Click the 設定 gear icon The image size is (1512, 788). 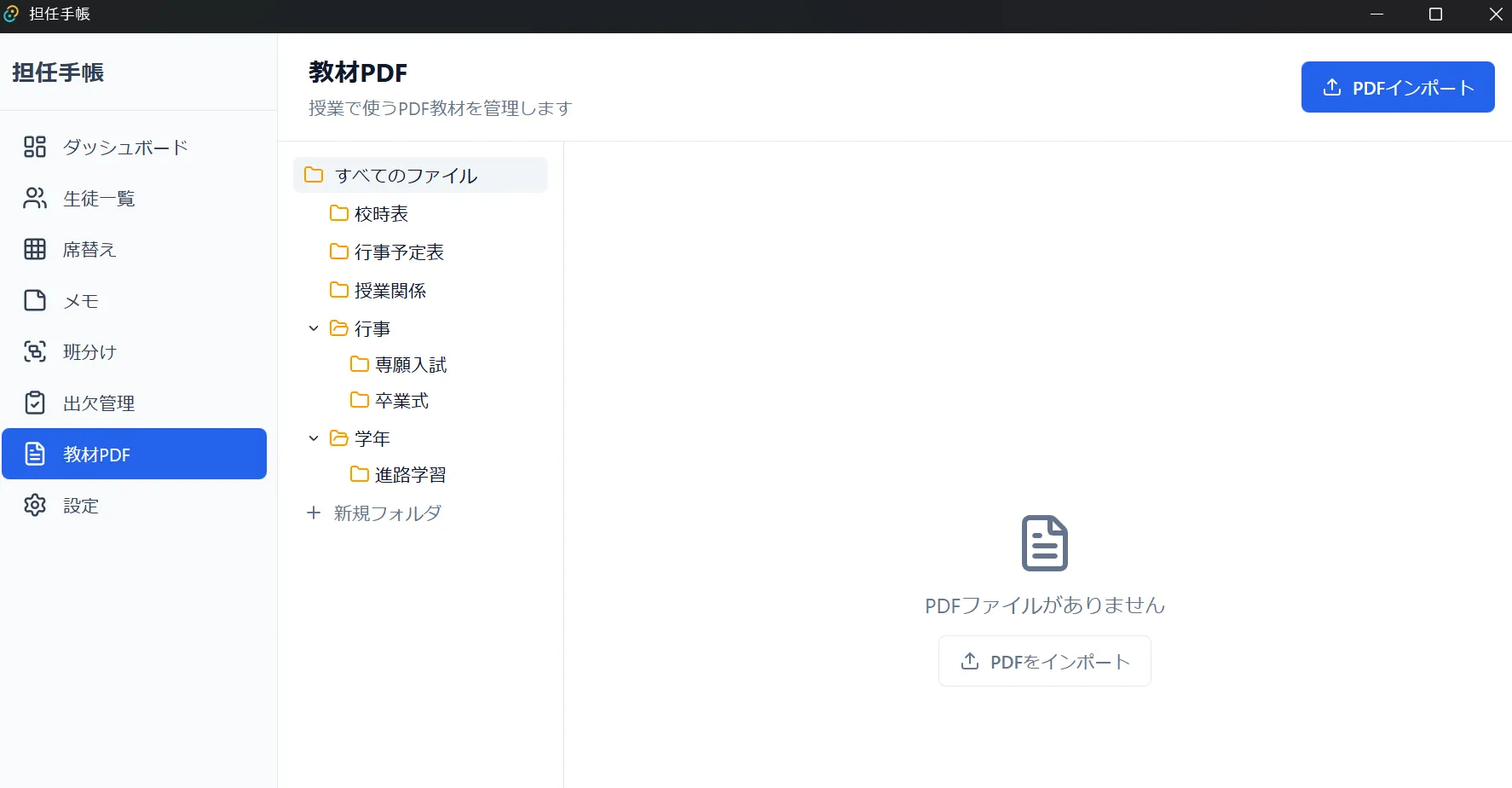(34, 505)
